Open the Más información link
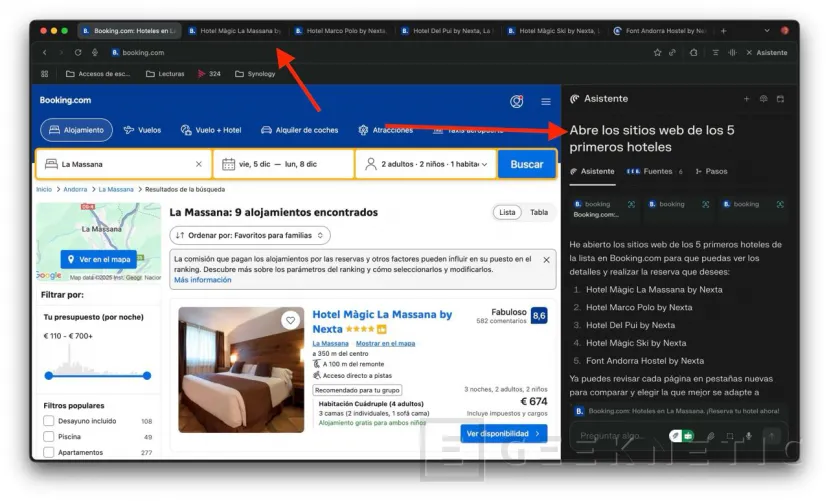 pos(202,280)
